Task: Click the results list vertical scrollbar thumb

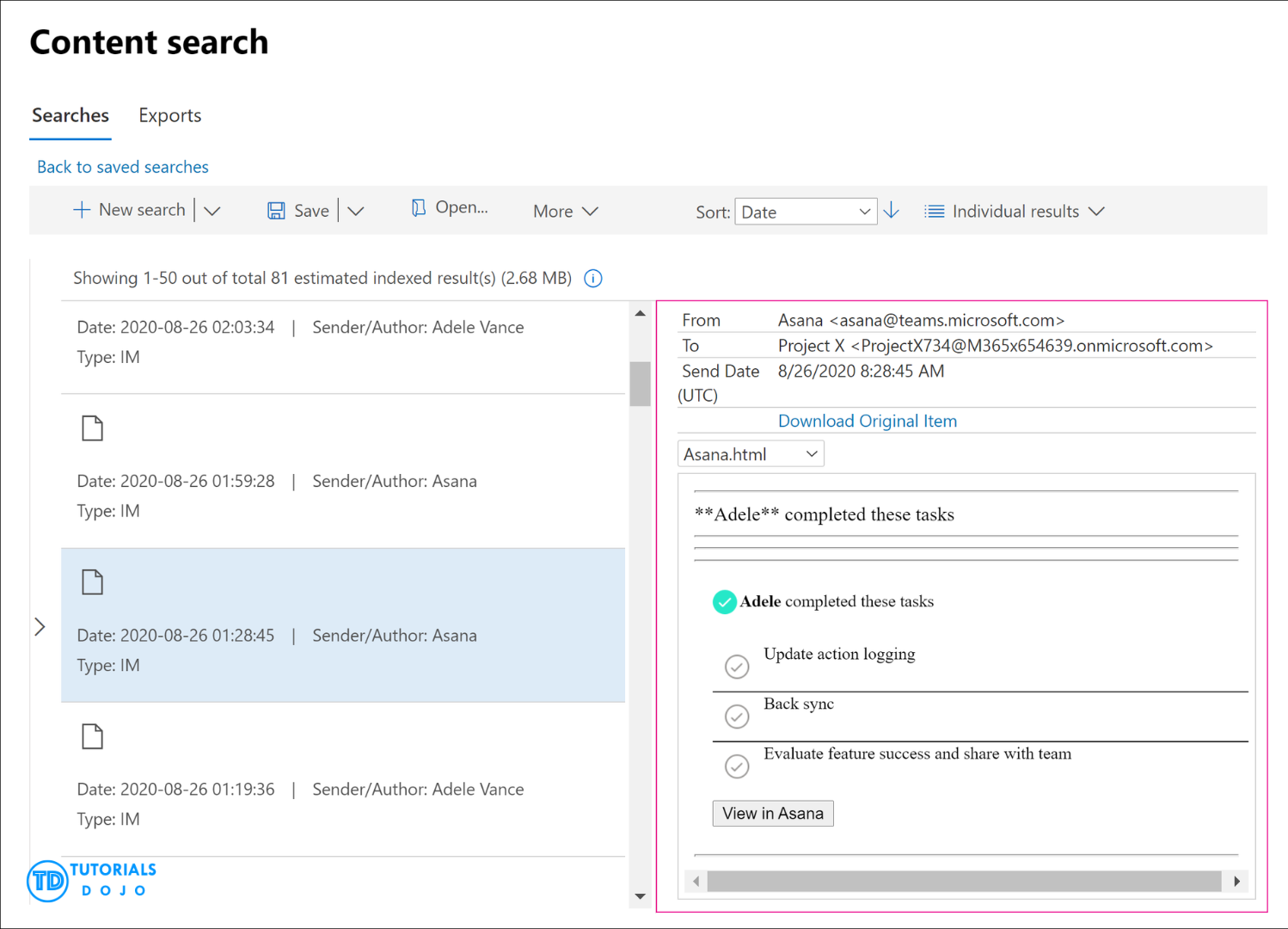Action: click(x=640, y=384)
